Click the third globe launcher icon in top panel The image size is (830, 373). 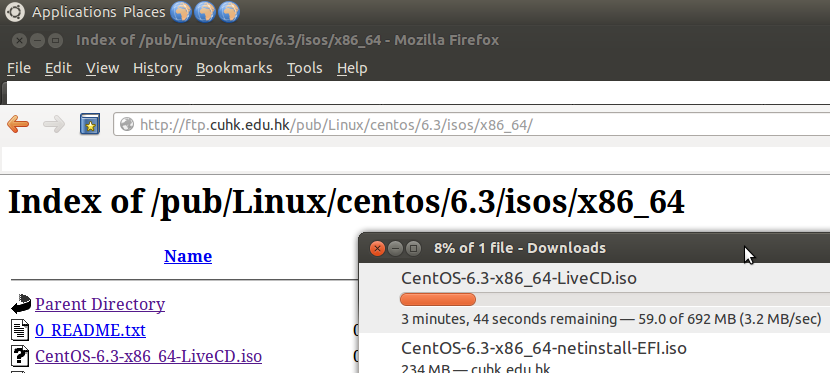pos(229,12)
